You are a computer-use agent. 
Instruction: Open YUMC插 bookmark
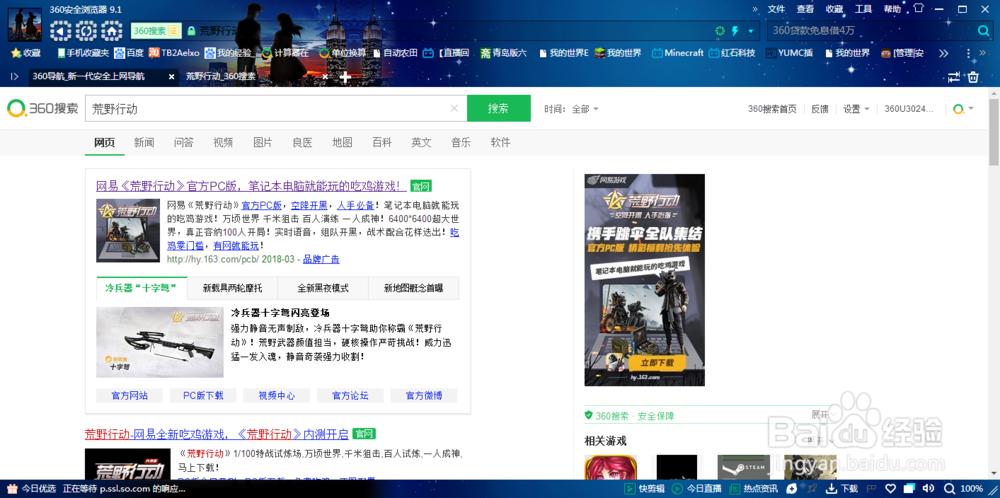[x=790, y=53]
